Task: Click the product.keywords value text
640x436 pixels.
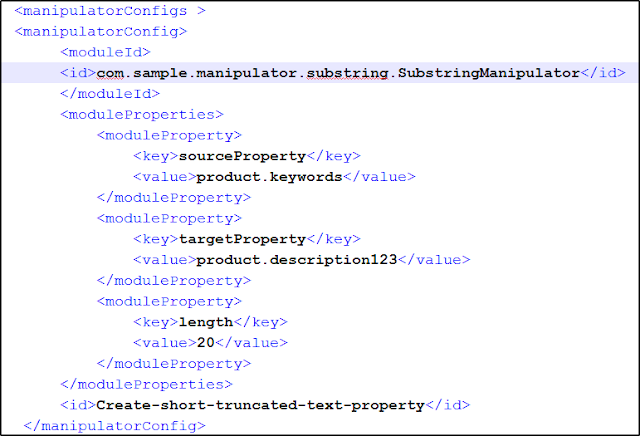Action: pyautogui.click(x=269, y=177)
